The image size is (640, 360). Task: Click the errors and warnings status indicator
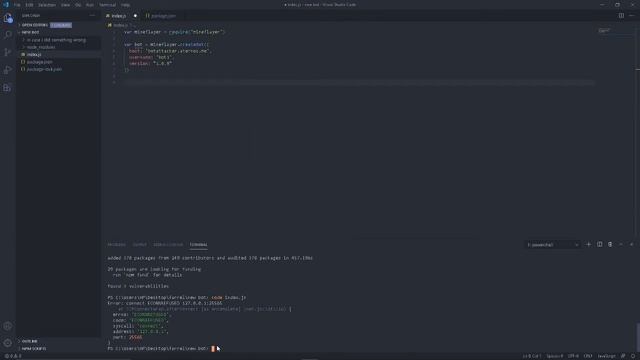tap(13, 356)
